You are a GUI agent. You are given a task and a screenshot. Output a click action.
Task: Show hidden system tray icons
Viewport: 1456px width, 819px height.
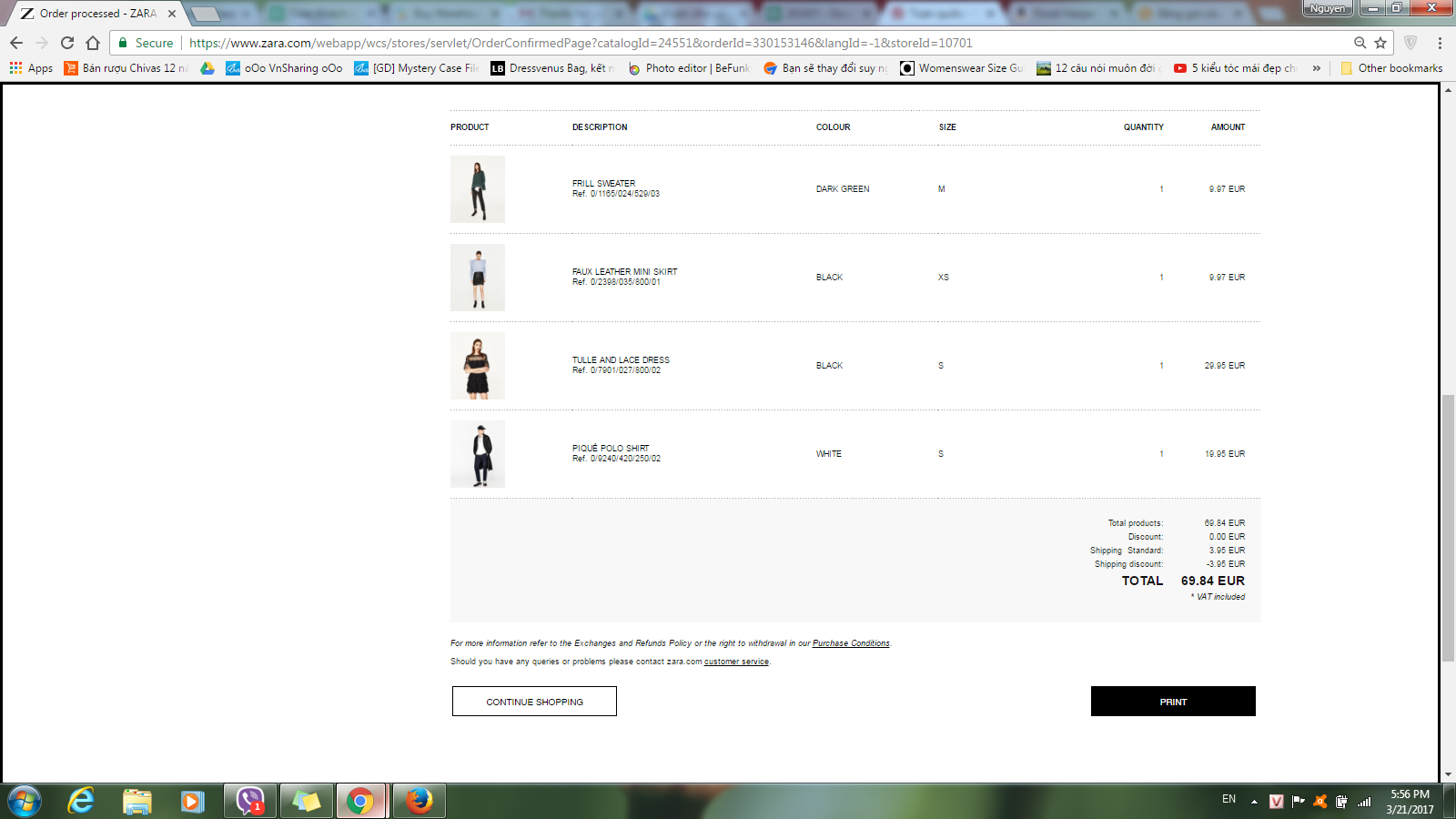click(1254, 802)
